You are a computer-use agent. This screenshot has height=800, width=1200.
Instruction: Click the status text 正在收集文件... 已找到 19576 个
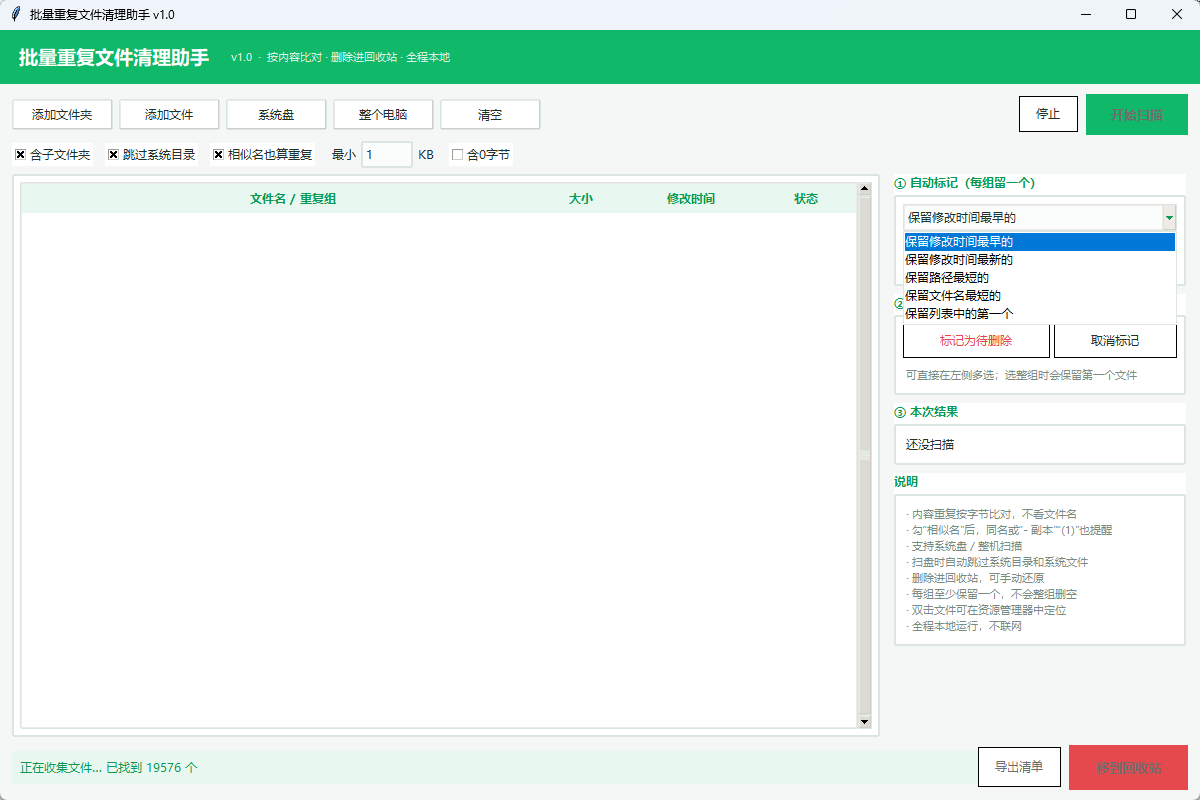[x=109, y=767]
